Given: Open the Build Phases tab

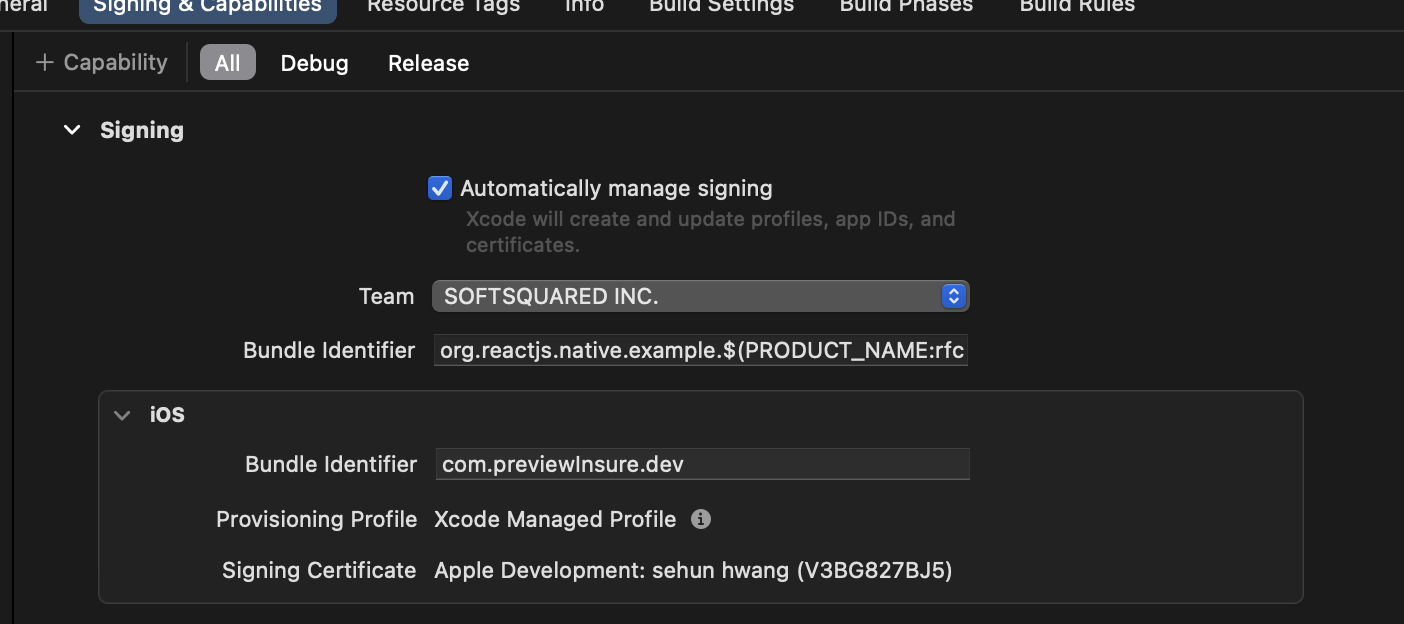Looking at the screenshot, I should [904, 7].
